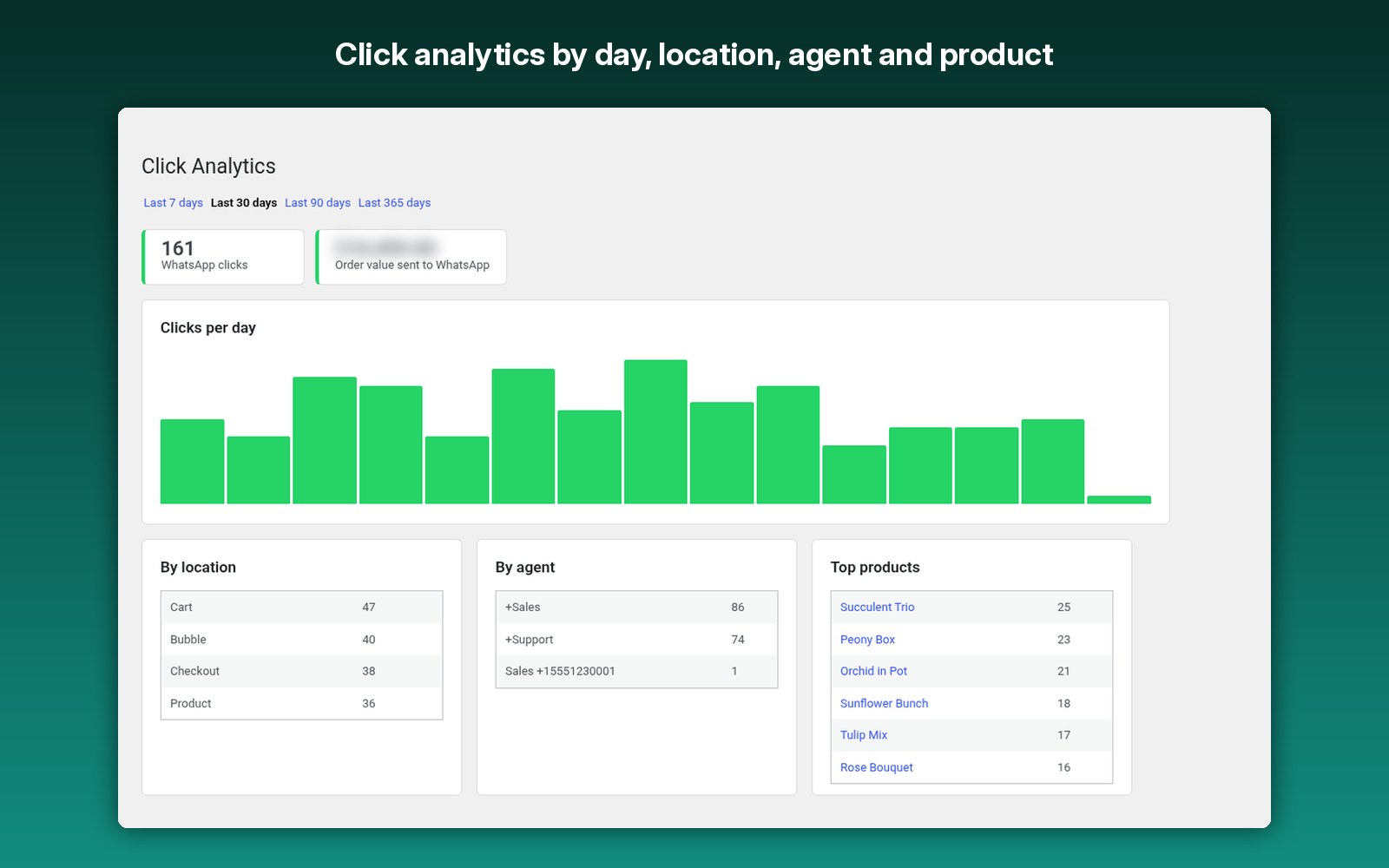Click the shortest bar in Clicks per day chart
The image size is (1389, 868).
pyautogui.click(x=1119, y=500)
